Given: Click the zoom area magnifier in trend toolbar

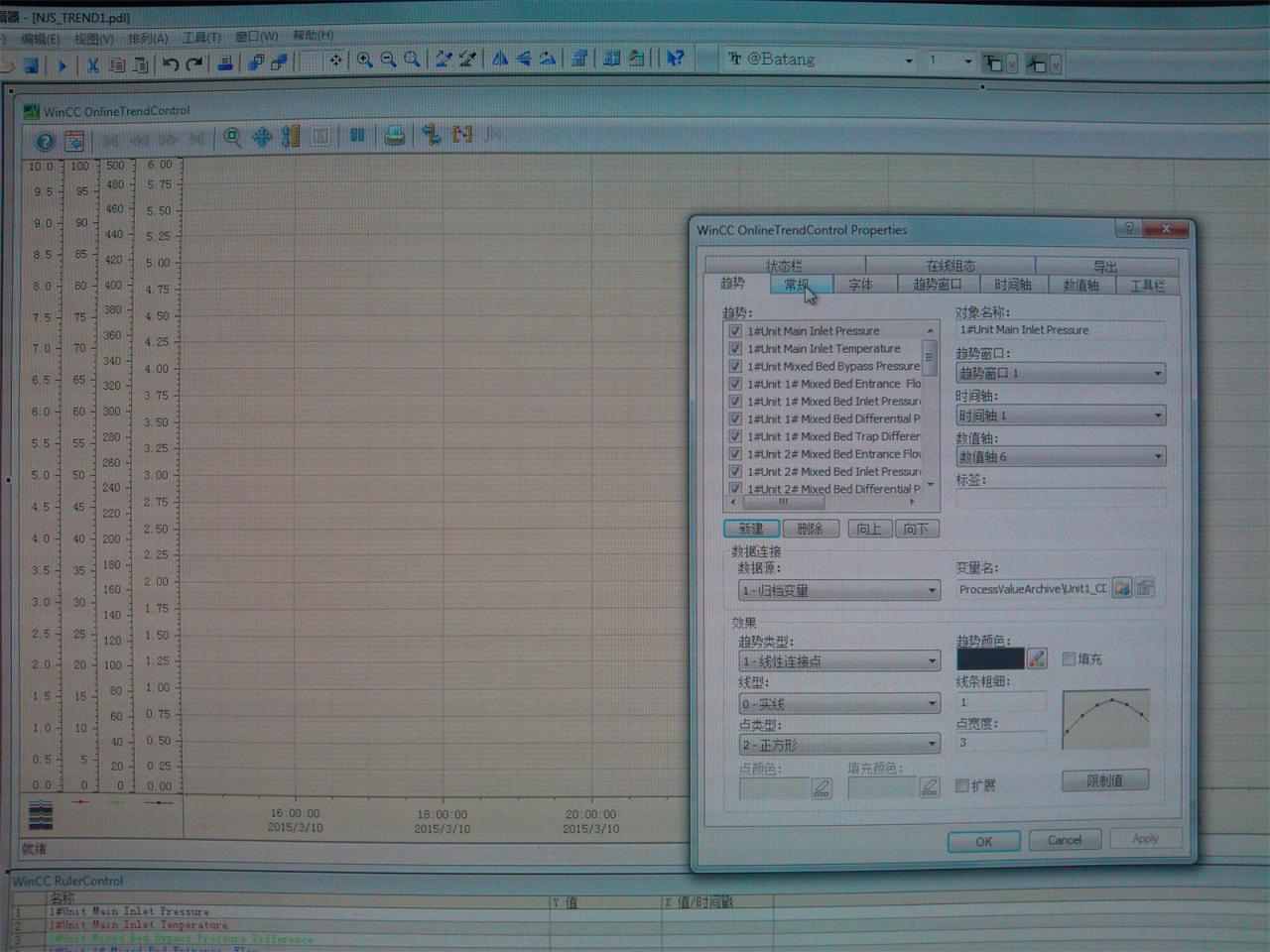Looking at the screenshot, I should tap(232, 137).
